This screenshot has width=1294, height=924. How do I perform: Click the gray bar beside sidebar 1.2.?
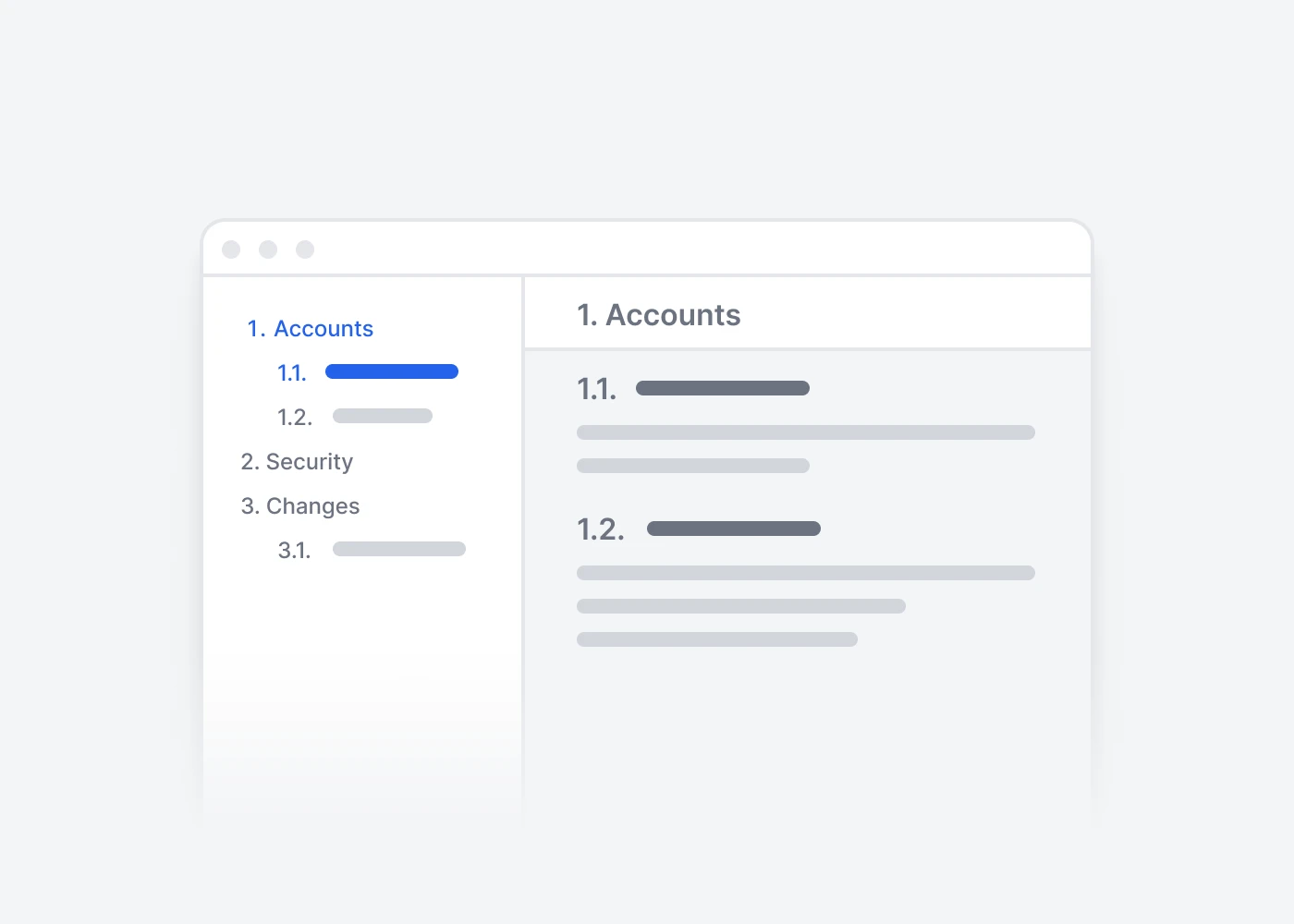tap(383, 416)
